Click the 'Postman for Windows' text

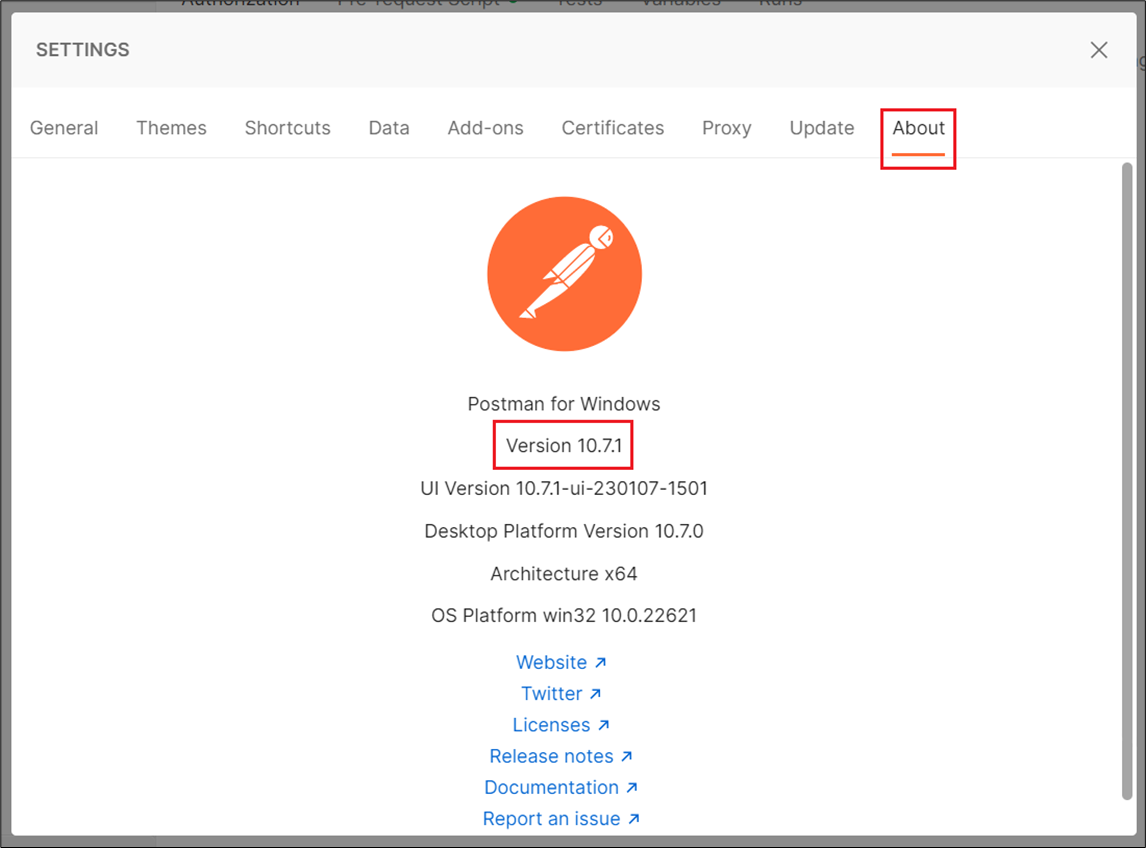click(x=563, y=404)
